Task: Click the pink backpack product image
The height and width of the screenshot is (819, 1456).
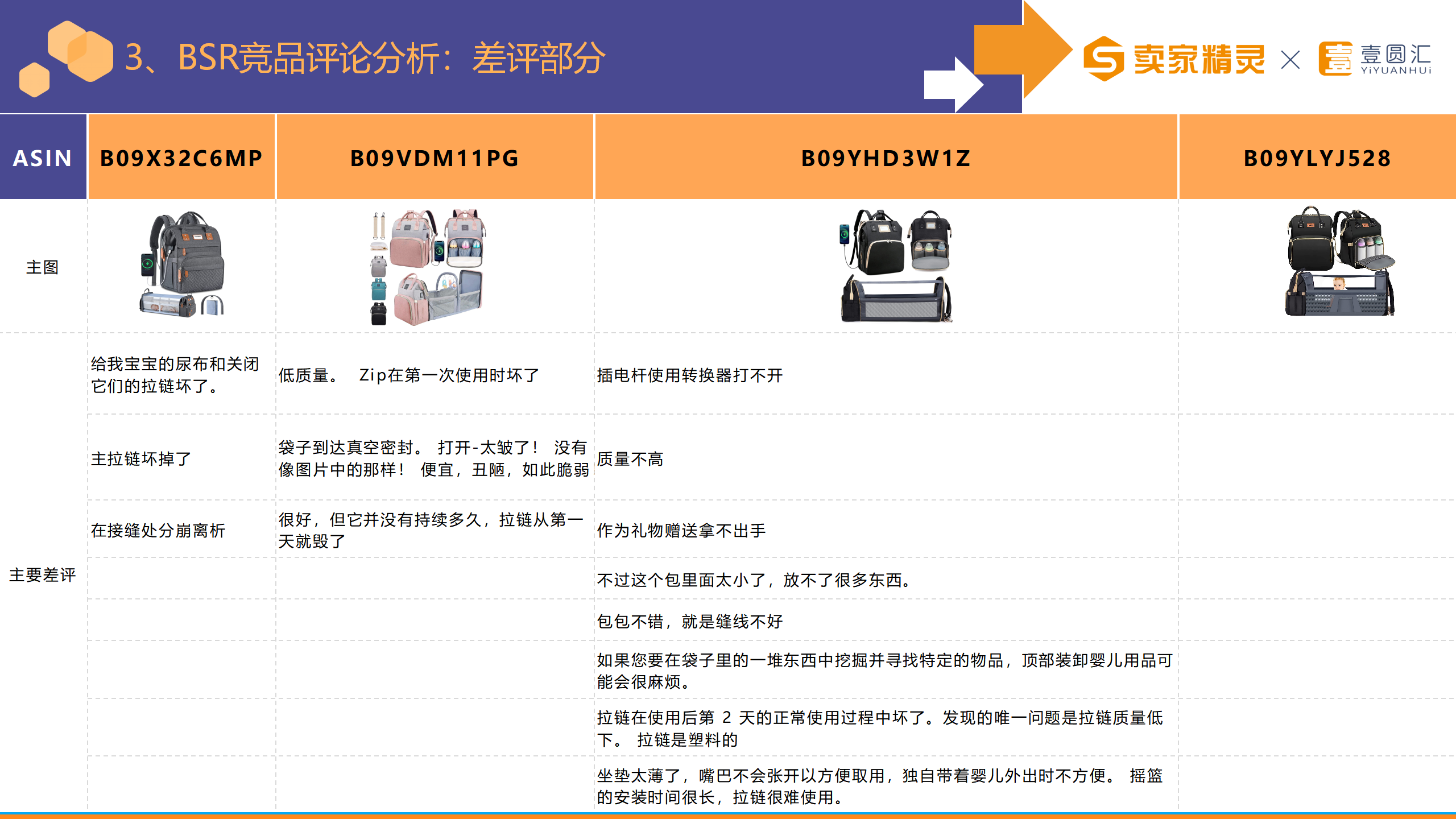Action: [427, 267]
